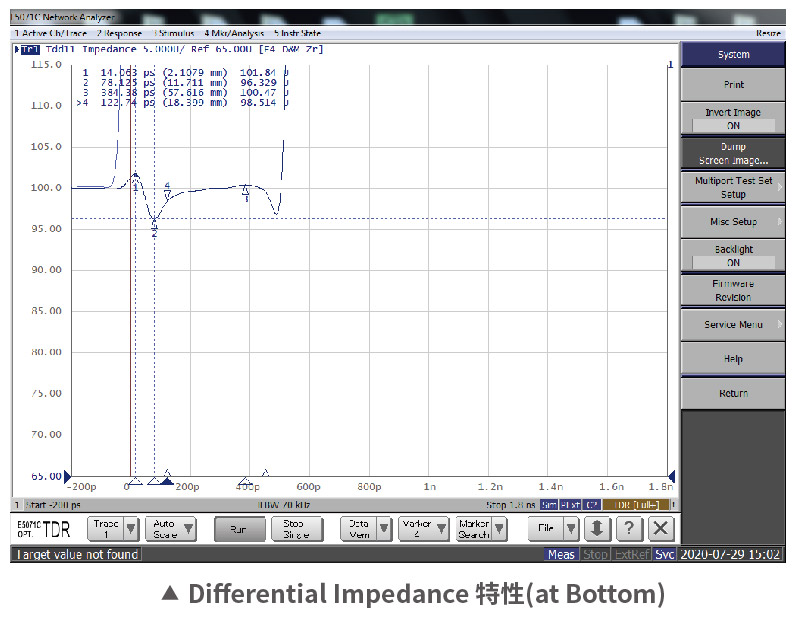This screenshot has height=626, width=798.
Task: Click the File button
Action: tap(547, 529)
